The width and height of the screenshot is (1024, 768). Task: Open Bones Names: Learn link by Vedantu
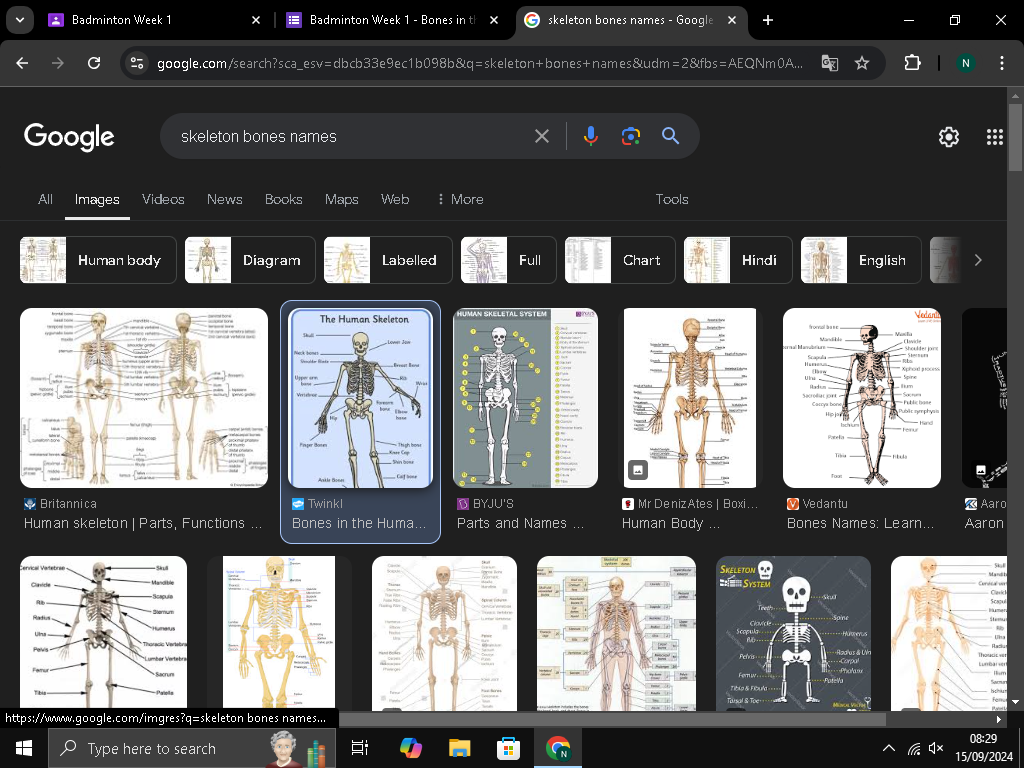(861, 523)
